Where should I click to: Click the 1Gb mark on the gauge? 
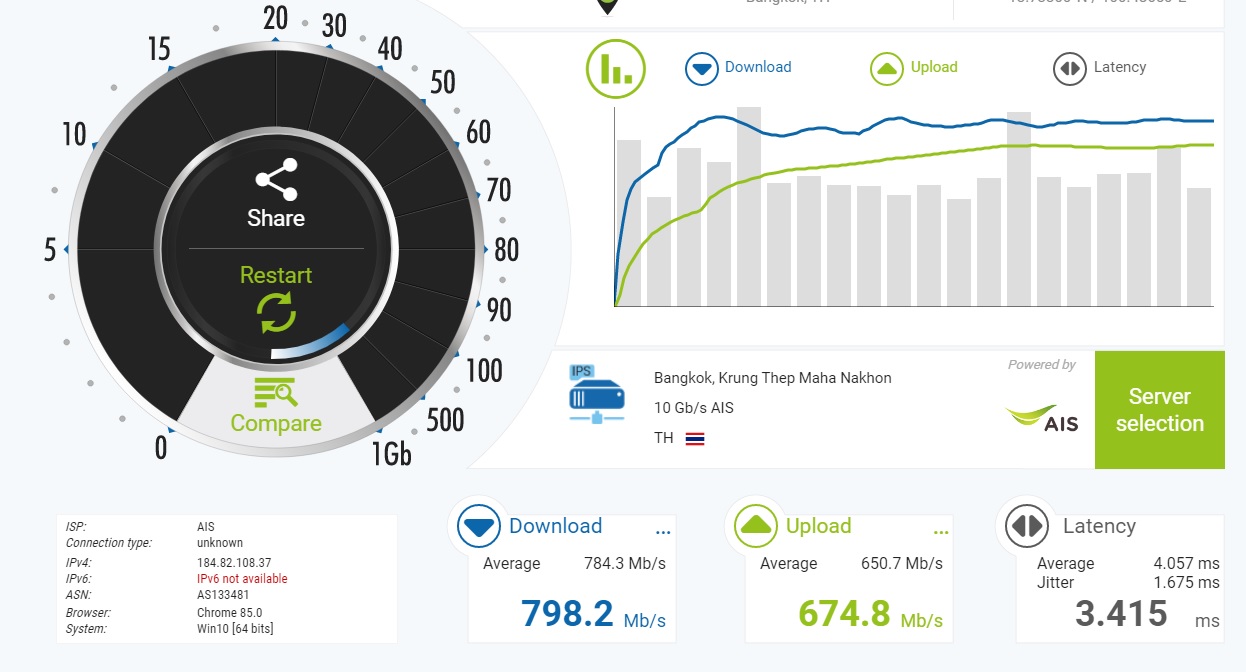[x=391, y=454]
